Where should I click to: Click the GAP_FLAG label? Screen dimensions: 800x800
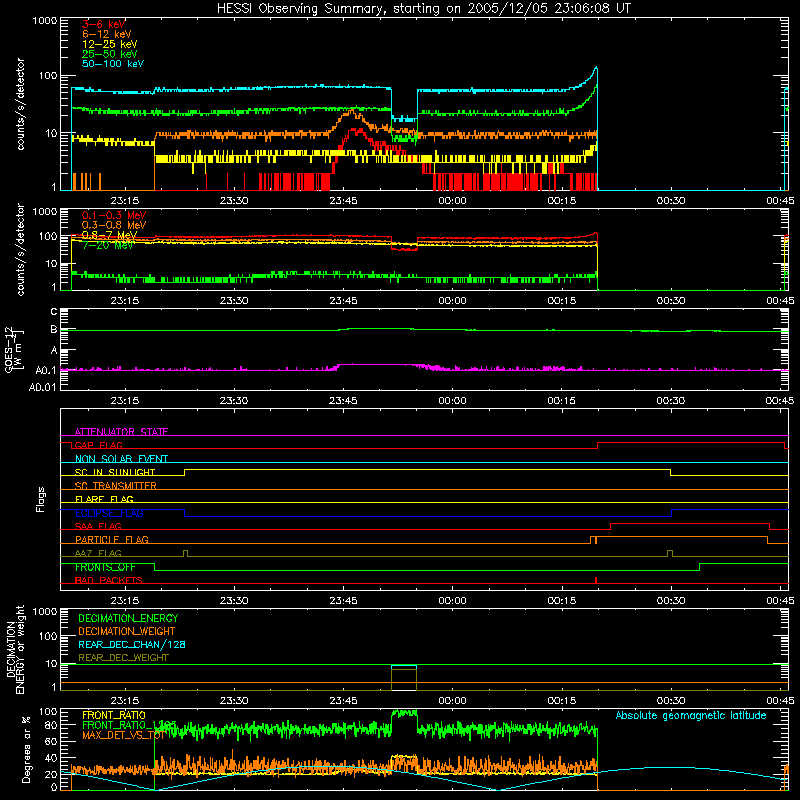click(98, 445)
